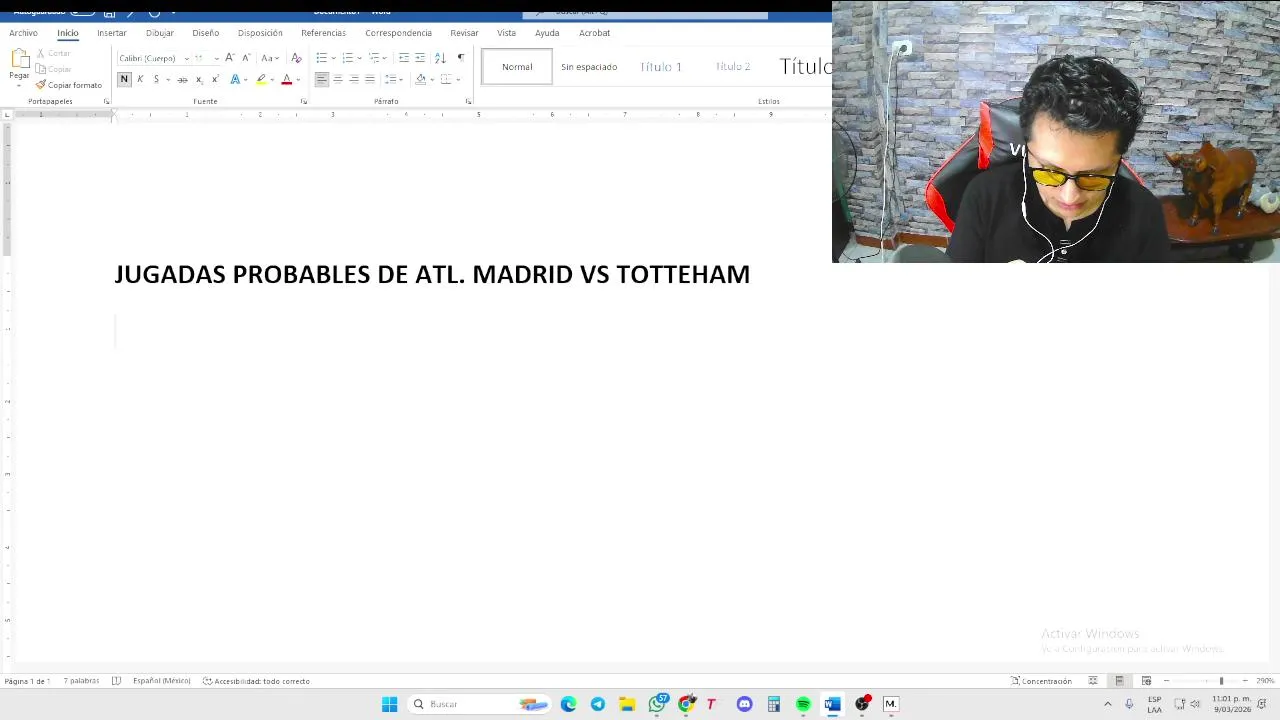
Task: Sort paragraph text A to Z
Action: pos(440,58)
